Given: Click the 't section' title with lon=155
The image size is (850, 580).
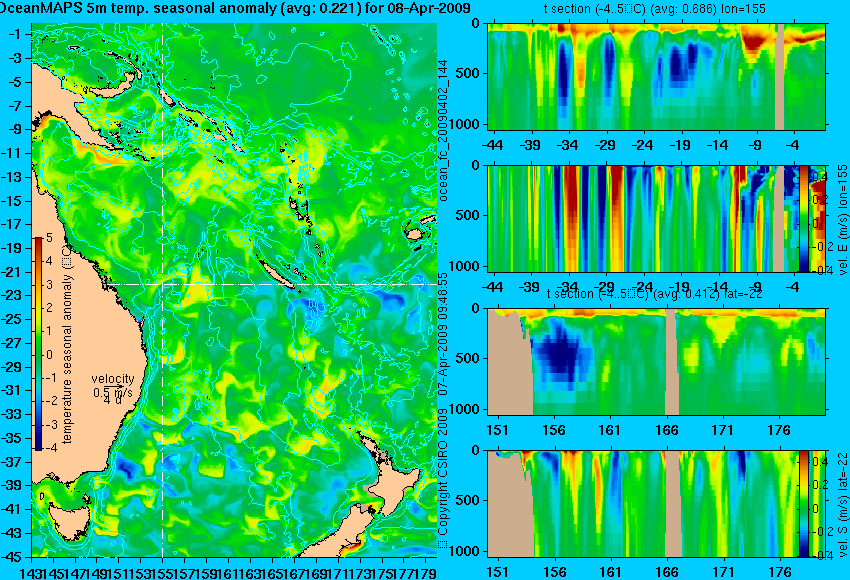Looking at the screenshot, I should [x=654, y=9].
